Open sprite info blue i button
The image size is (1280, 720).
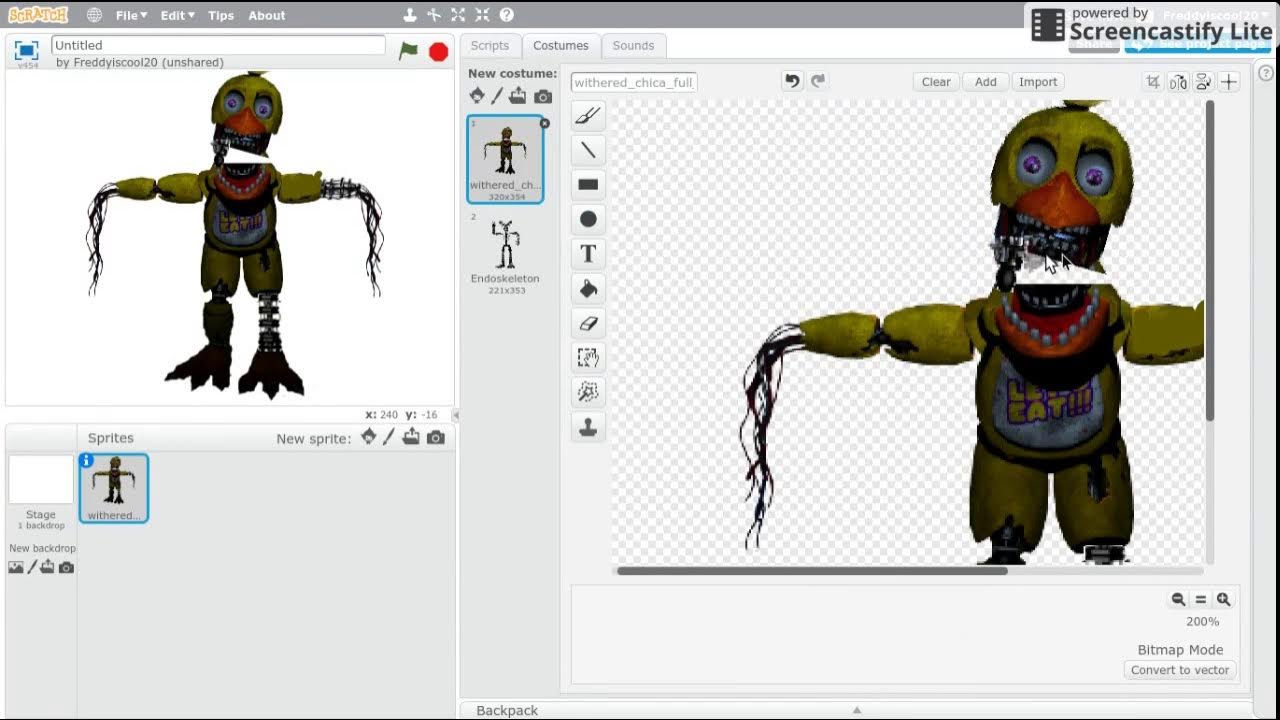tap(86, 460)
